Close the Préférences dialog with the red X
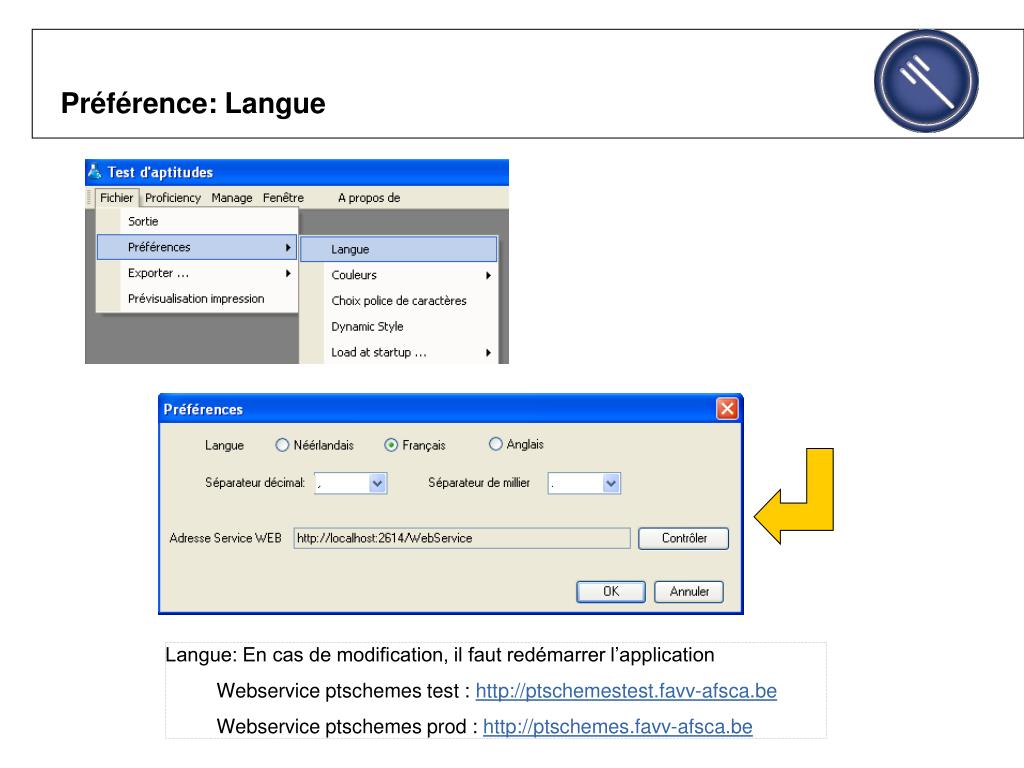This screenshot has width=1024, height=768. coord(727,409)
